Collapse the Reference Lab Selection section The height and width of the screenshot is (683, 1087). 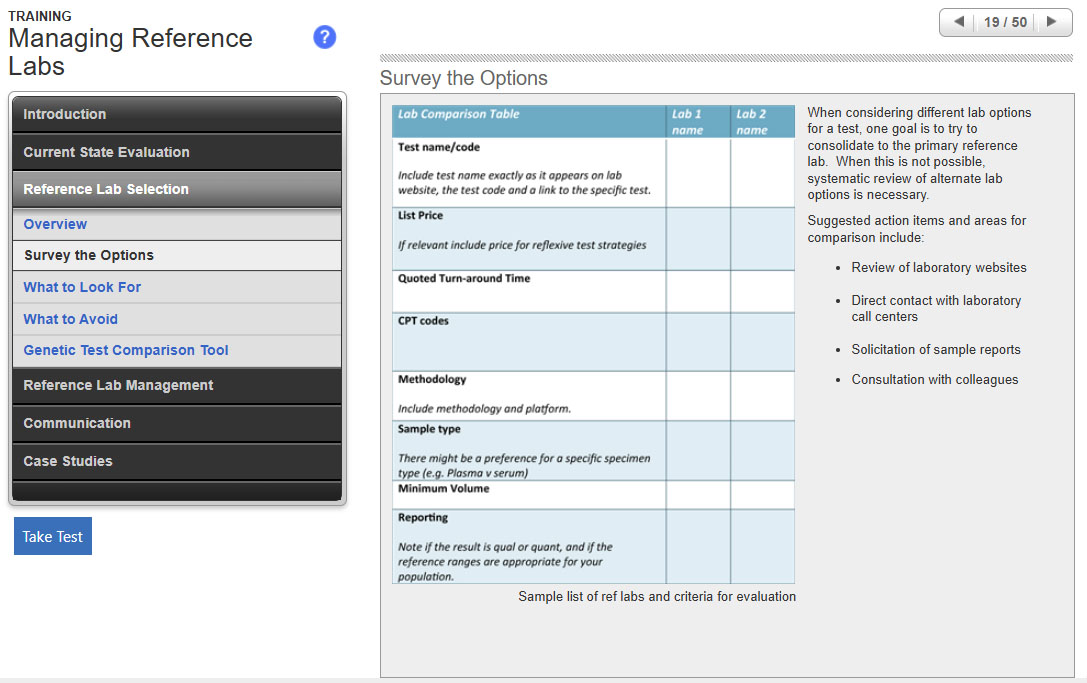pyautogui.click(x=177, y=189)
